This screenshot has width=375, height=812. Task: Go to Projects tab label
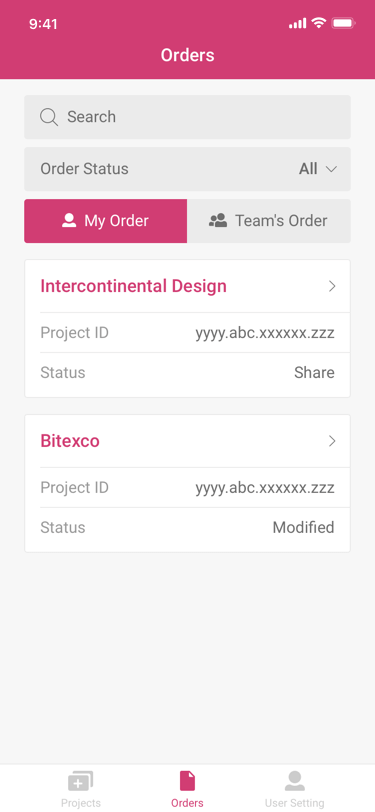81,803
